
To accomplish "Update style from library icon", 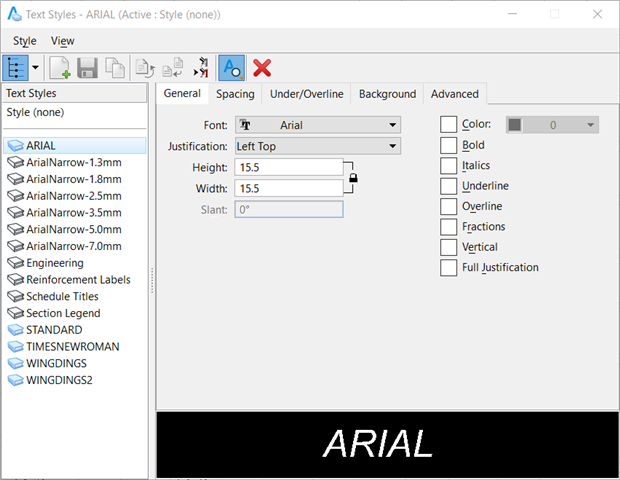I will (x=173, y=68).
